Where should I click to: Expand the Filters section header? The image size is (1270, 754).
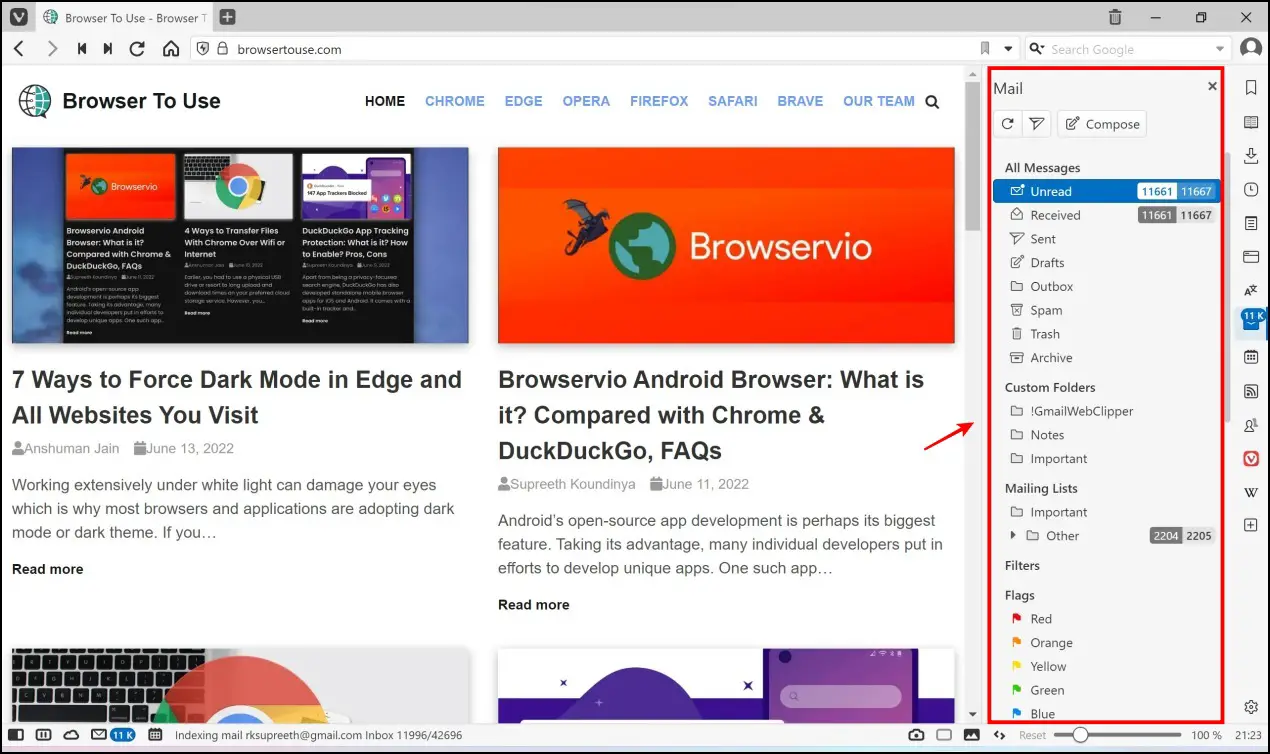1022,565
